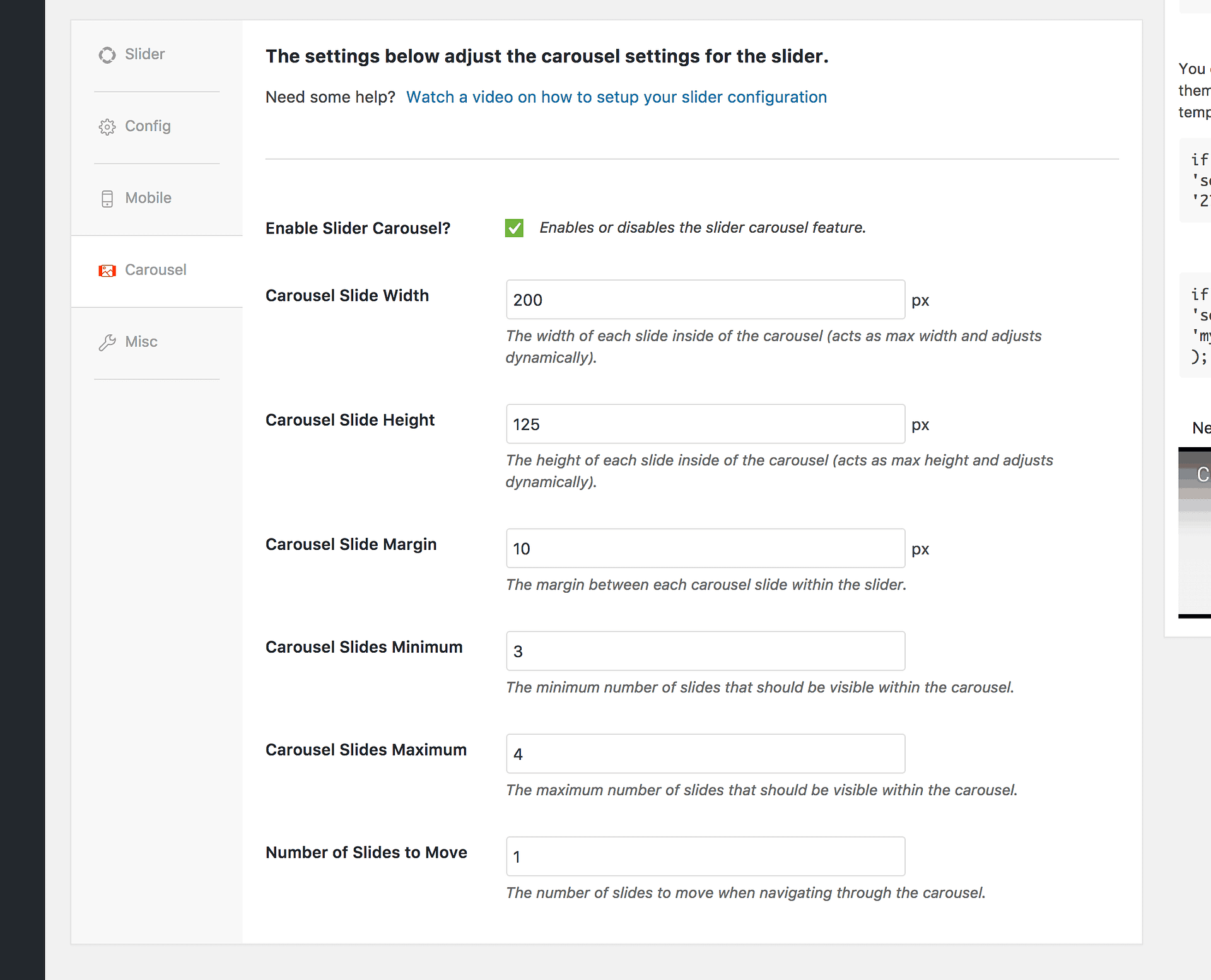
Task: Focus the Carousel Slide Height input
Action: (705, 424)
